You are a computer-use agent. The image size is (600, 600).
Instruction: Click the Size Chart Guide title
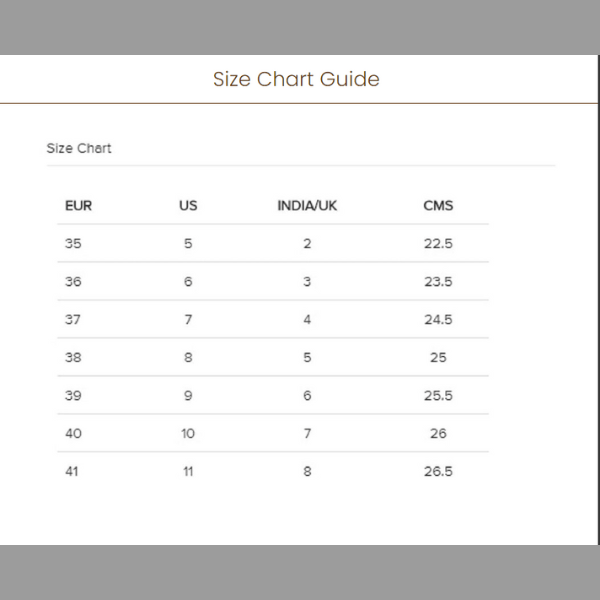(296, 79)
